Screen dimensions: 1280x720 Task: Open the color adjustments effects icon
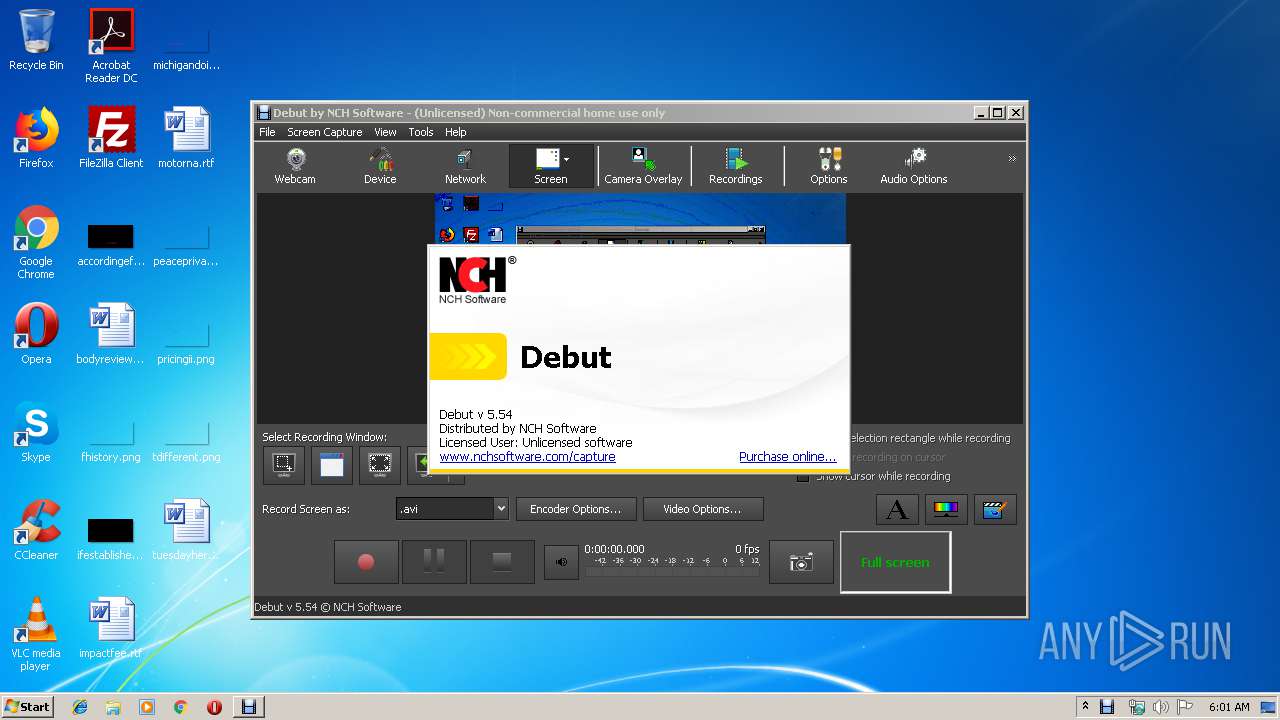tap(946, 509)
